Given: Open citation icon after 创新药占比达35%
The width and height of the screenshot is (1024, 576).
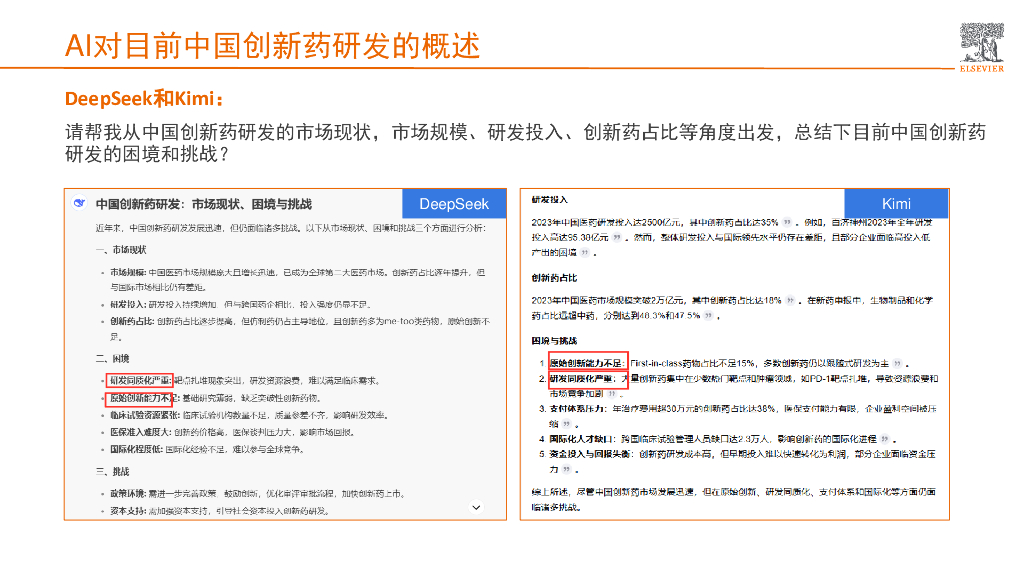Looking at the screenshot, I should point(787,223).
